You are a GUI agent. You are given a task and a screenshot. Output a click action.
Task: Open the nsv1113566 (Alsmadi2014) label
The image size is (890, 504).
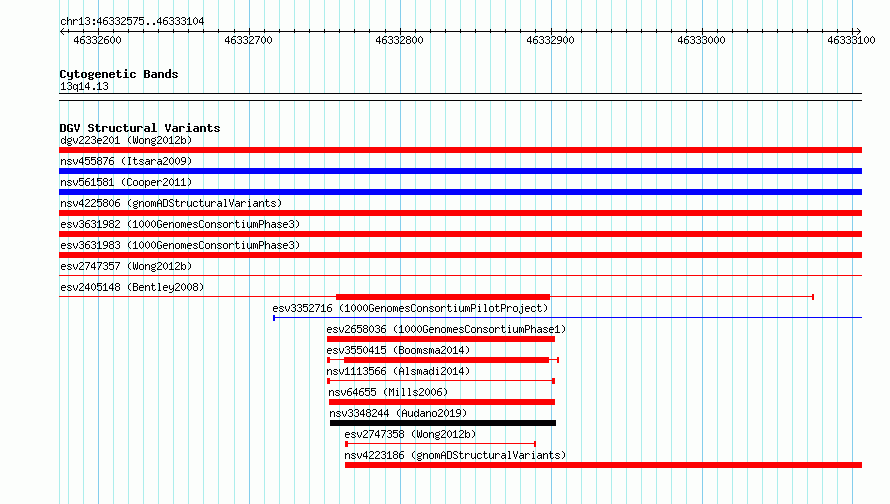coord(398,371)
